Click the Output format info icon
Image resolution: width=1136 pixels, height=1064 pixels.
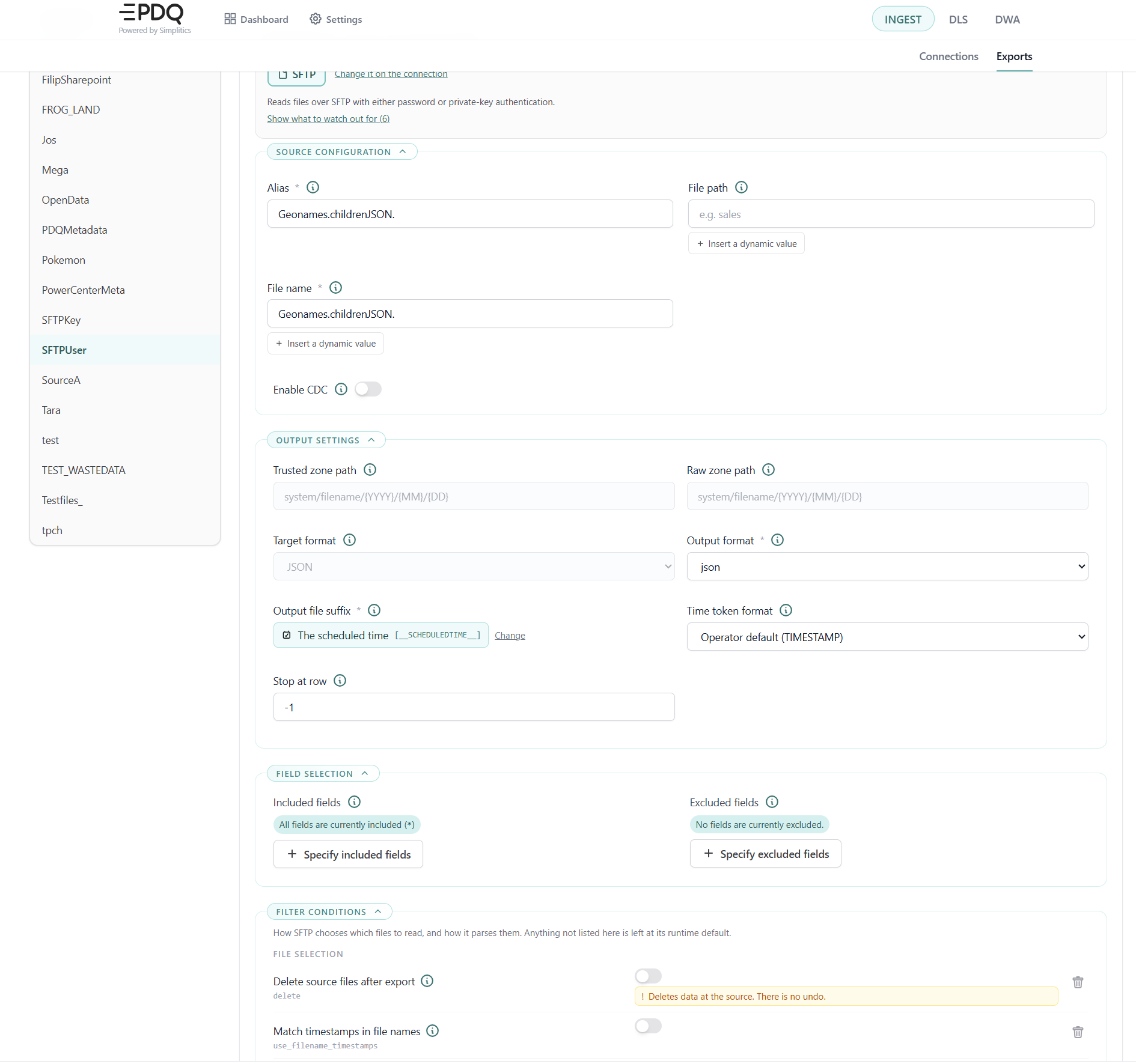click(778, 540)
